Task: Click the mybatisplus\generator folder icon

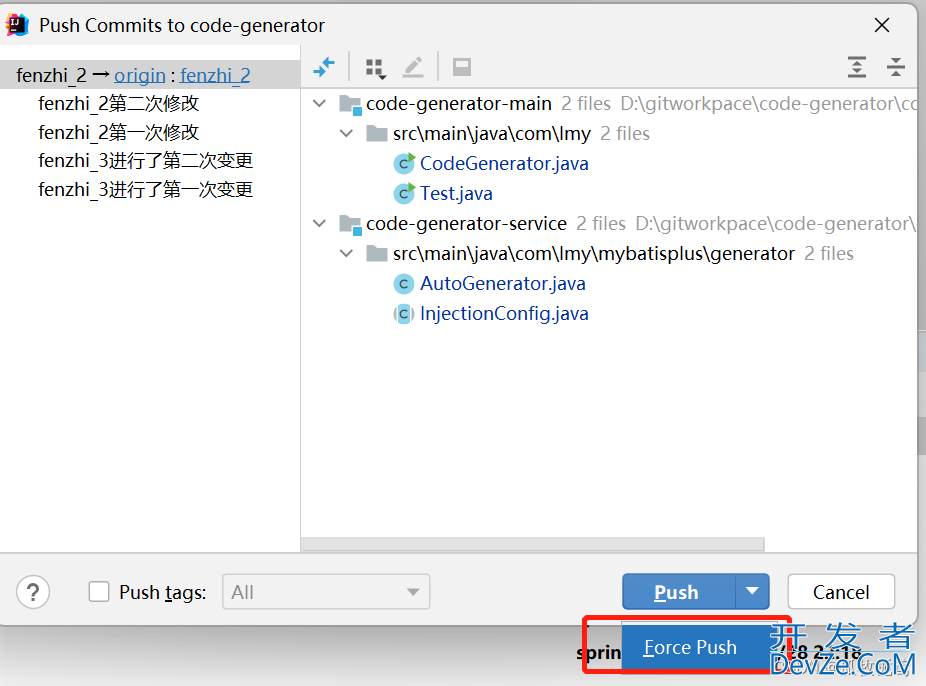Action: (x=377, y=253)
